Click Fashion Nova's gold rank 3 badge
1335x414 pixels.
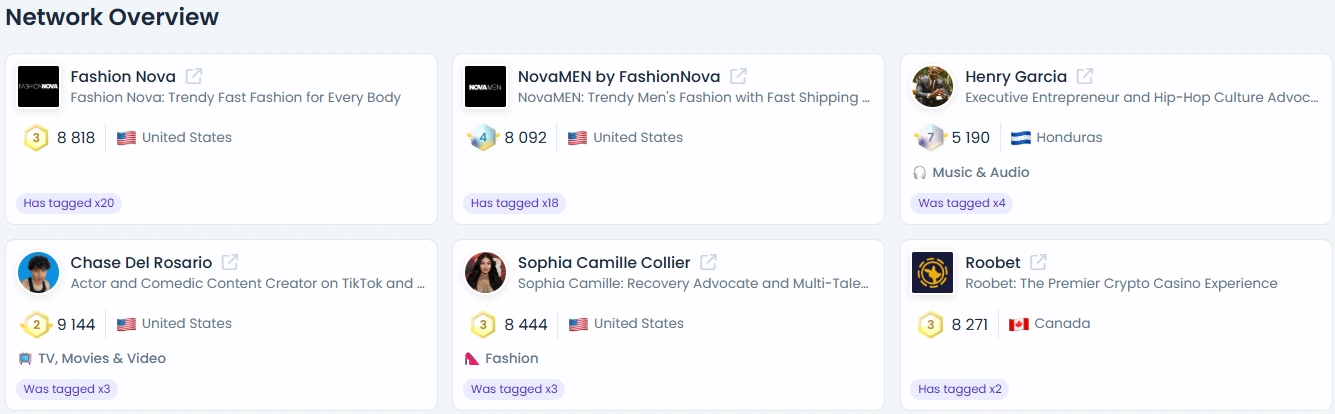click(x=36, y=138)
